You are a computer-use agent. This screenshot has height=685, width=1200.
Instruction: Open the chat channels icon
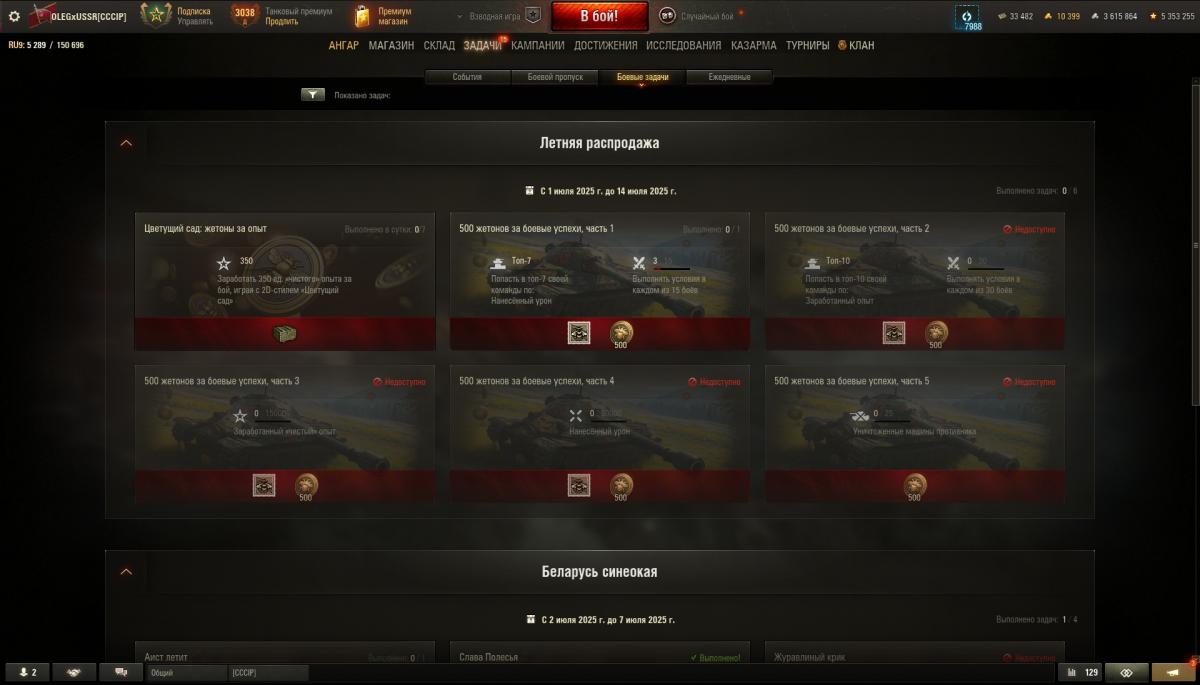pyautogui.click(x=121, y=673)
